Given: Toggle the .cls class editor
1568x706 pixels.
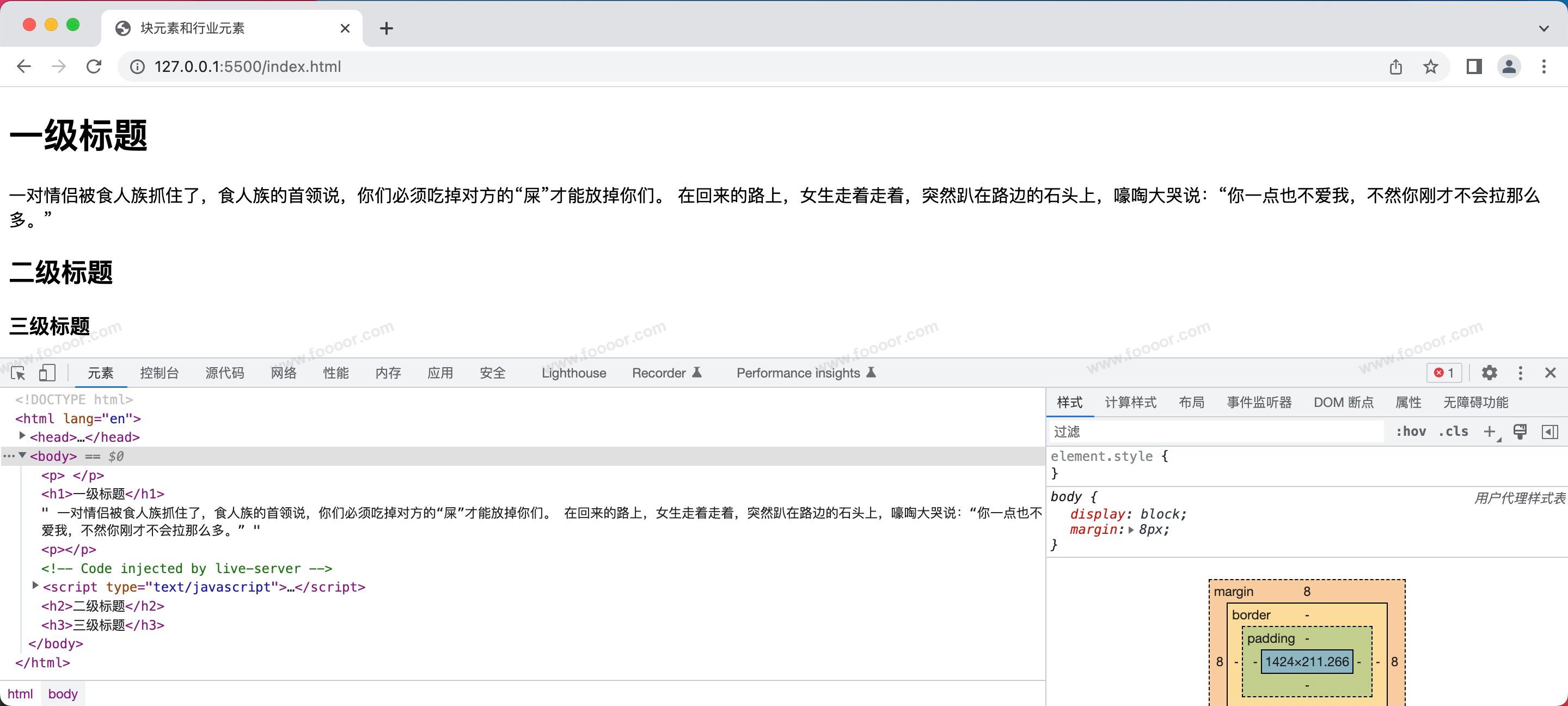Looking at the screenshot, I should point(1453,431).
